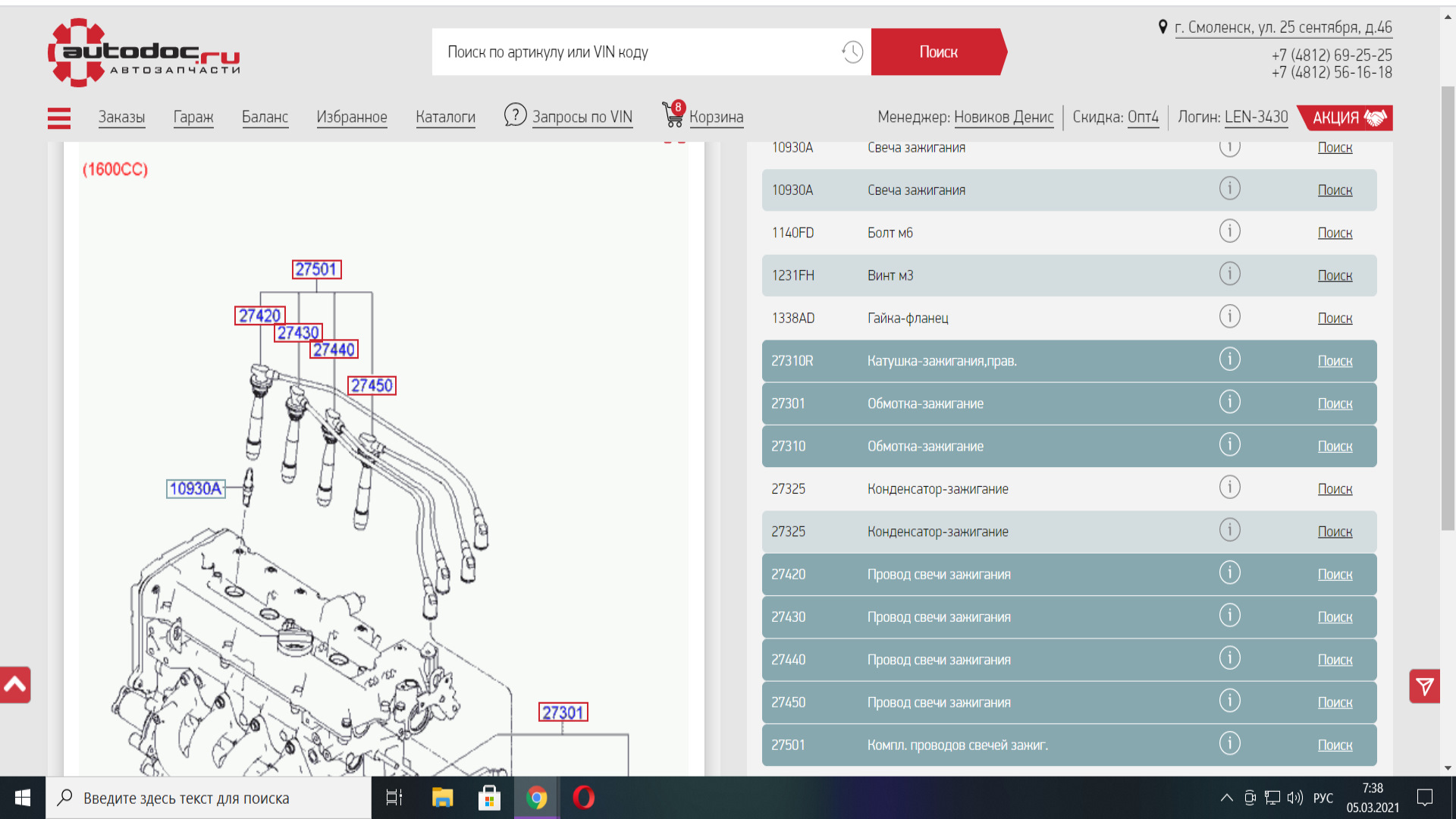Viewport: 1456px width, 819px height.
Task: Select part label 27420 on diagram
Action: (x=259, y=315)
